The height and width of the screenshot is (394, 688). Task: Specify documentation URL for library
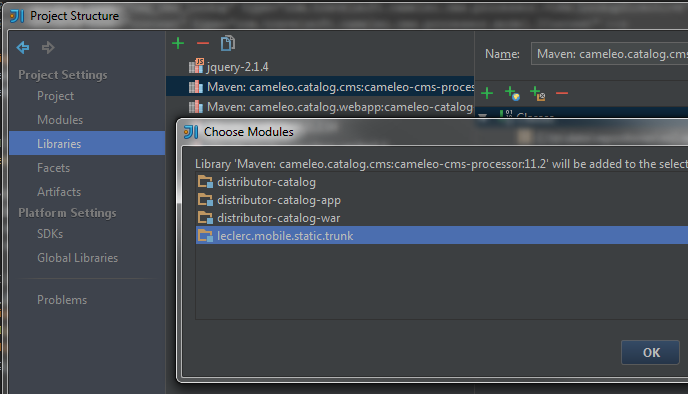tap(512, 93)
